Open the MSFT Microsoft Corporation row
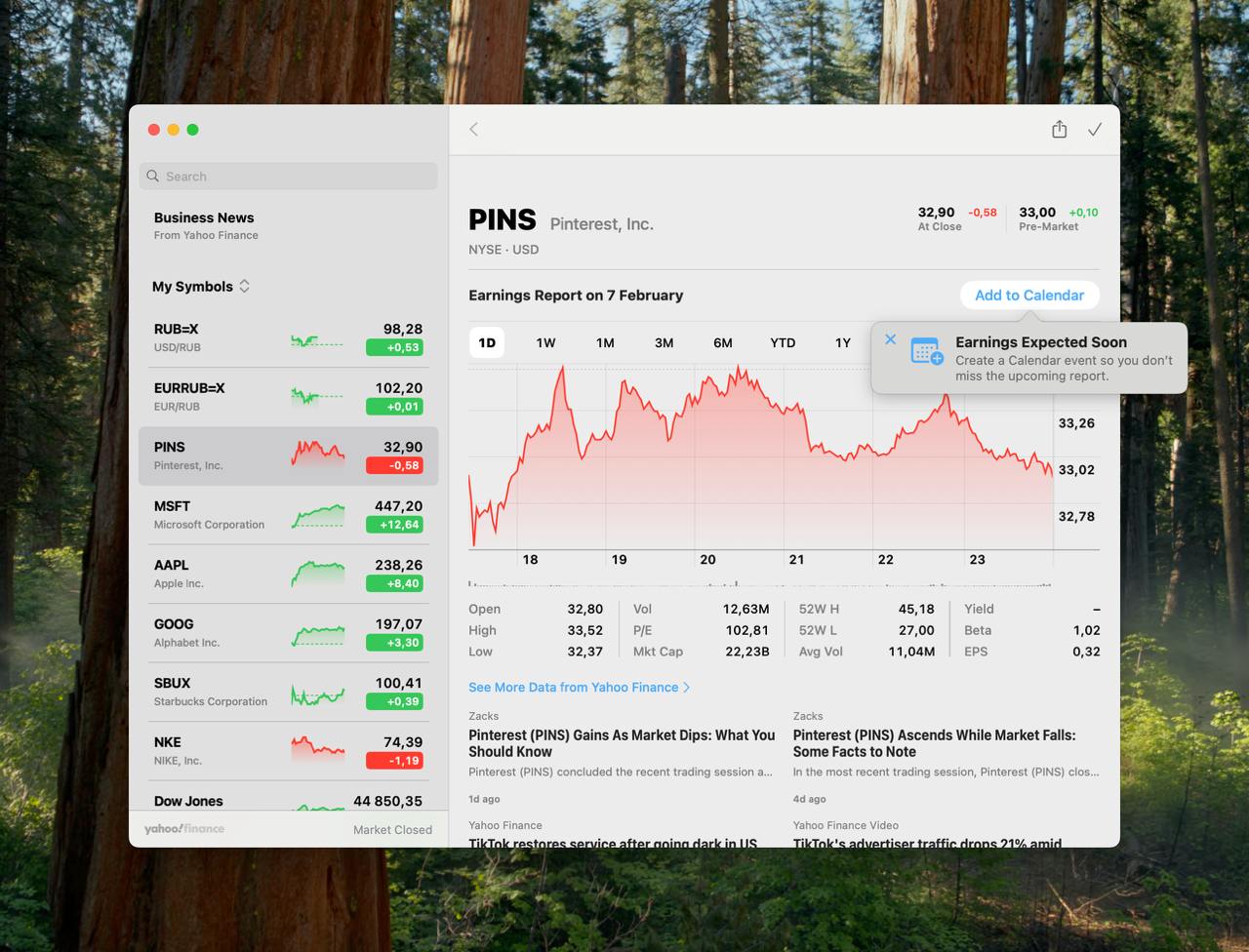This screenshot has width=1249, height=952. coord(288,515)
